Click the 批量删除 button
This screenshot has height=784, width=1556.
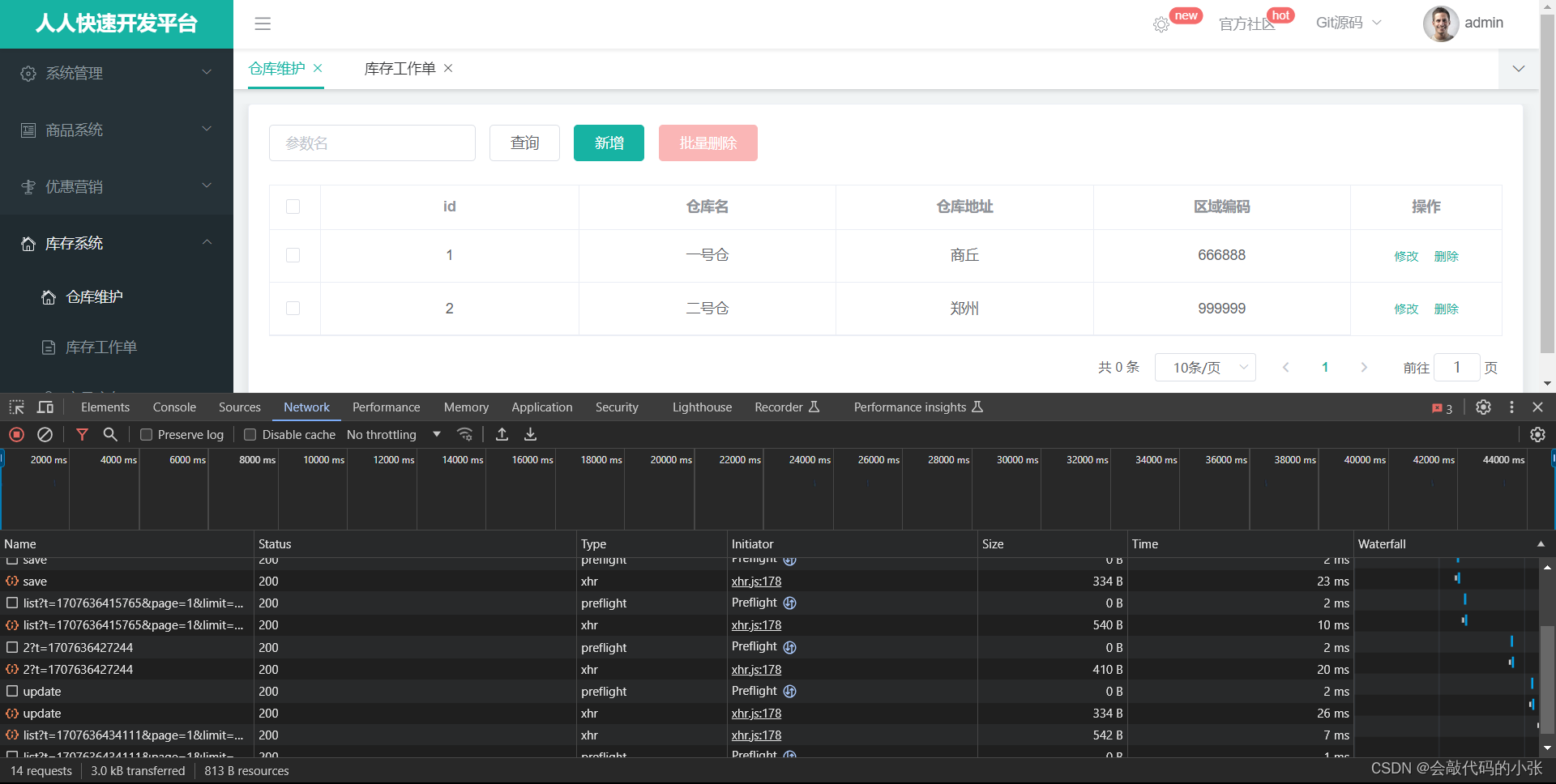(x=708, y=143)
